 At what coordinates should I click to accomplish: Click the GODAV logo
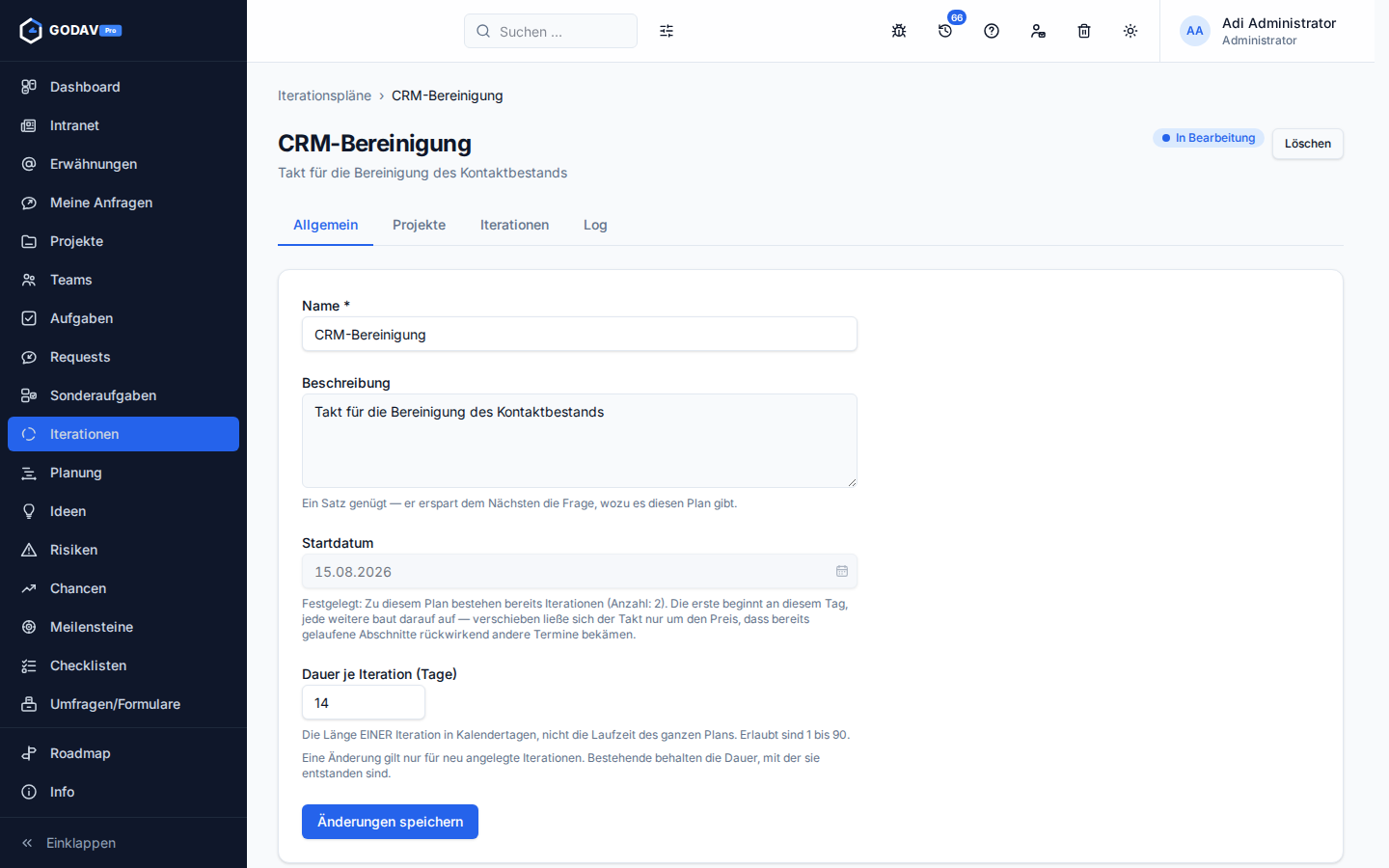coord(70,31)
